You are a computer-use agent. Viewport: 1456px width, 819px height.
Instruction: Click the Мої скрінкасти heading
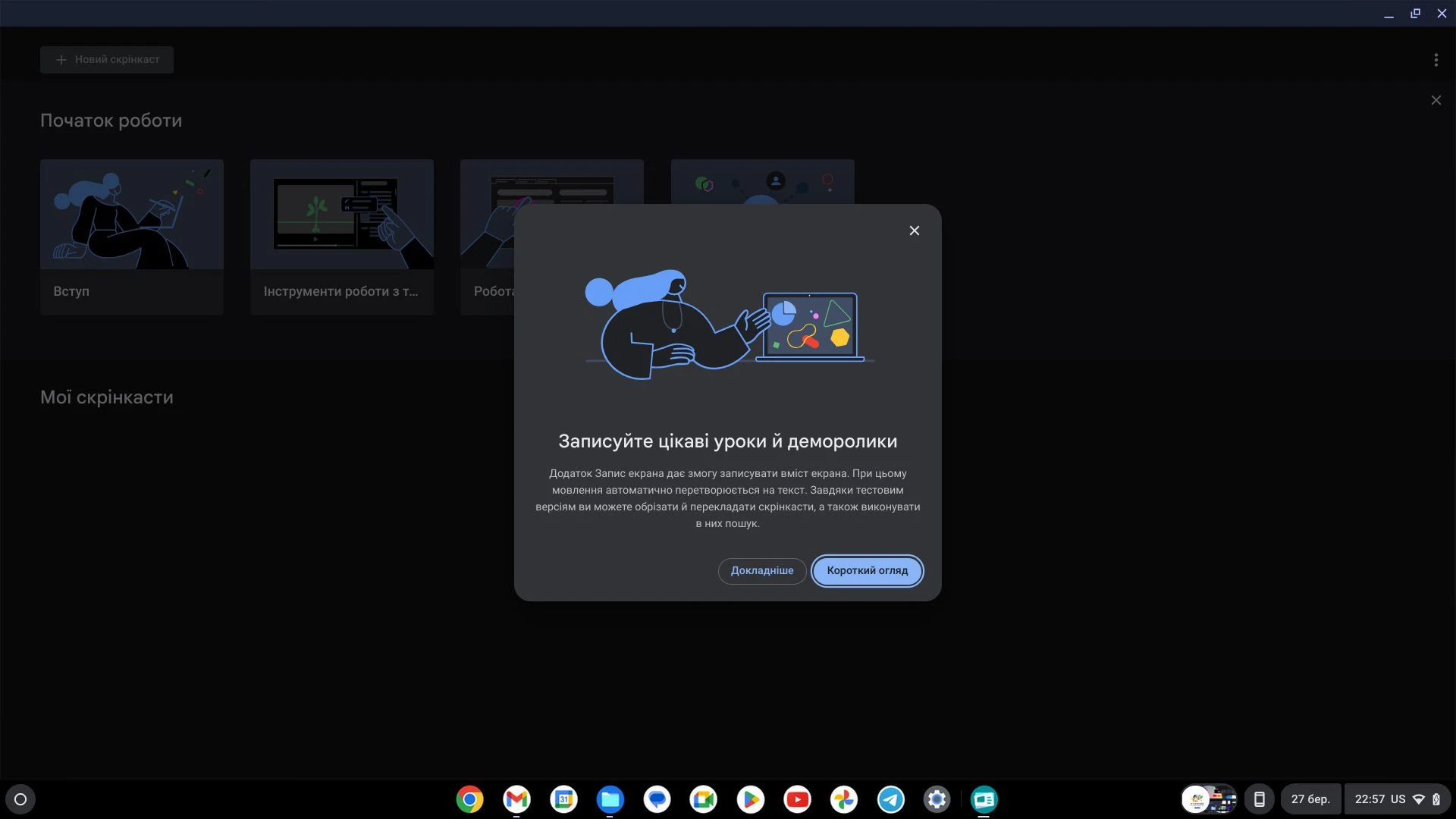(107, 397)
